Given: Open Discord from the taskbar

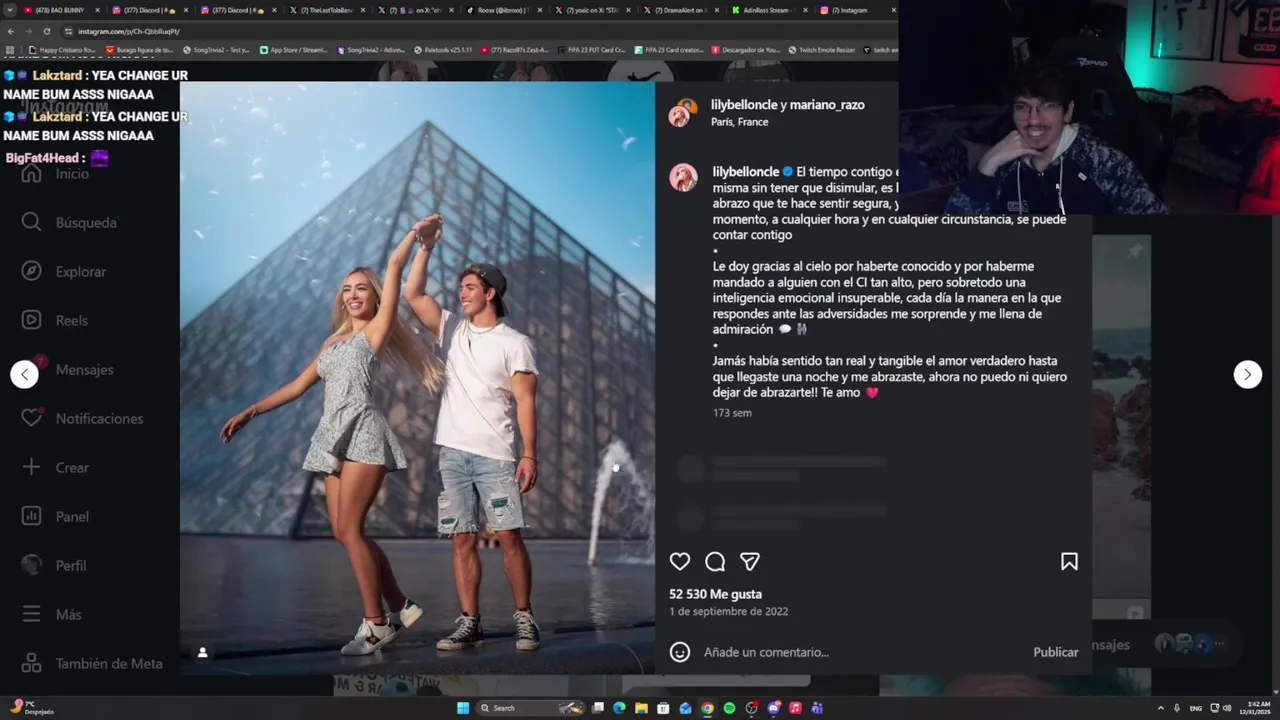Looking at the screenshot, I should (x=773, y=708).
